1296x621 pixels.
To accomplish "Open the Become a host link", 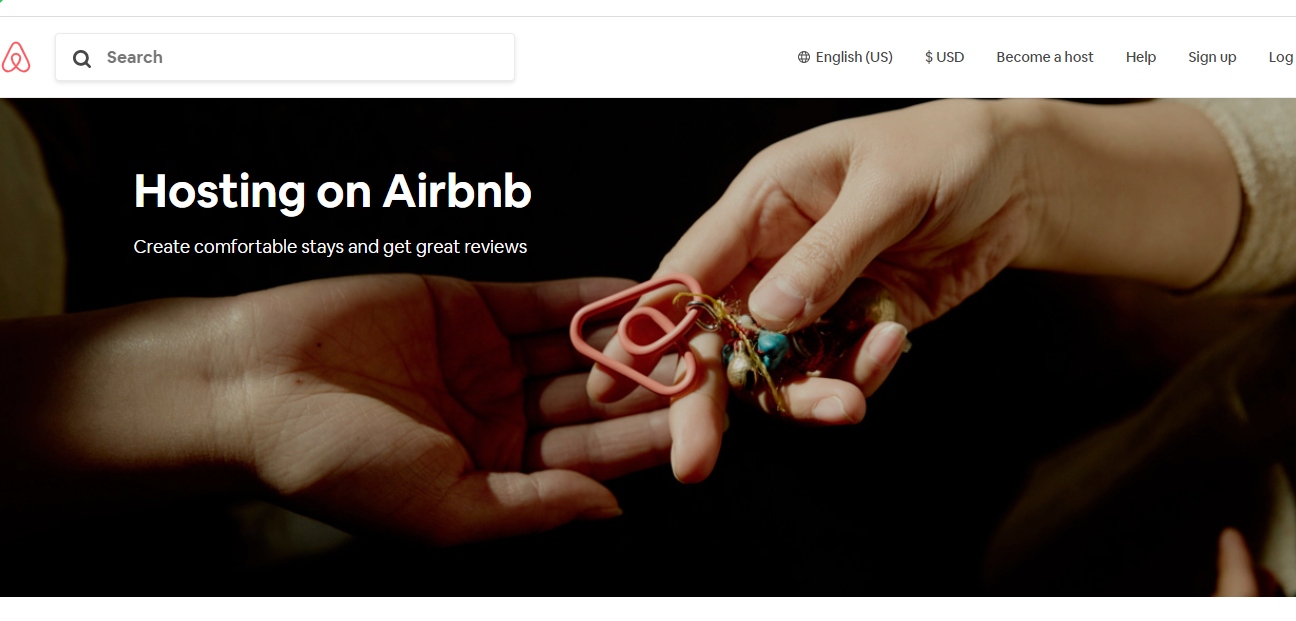I will (x=1045, y=57).
